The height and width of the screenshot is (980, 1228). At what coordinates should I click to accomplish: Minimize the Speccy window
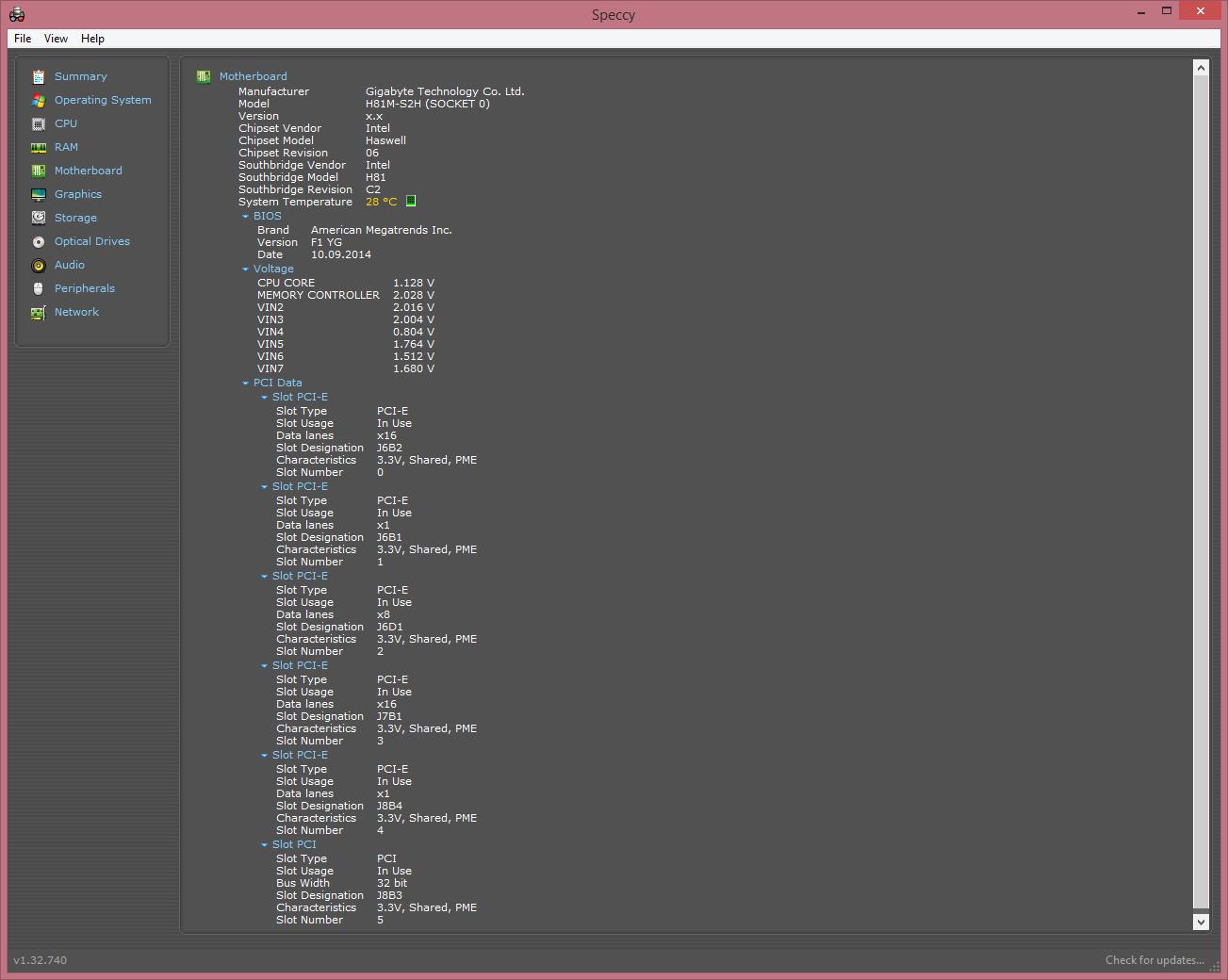[x=1141, y=11]
